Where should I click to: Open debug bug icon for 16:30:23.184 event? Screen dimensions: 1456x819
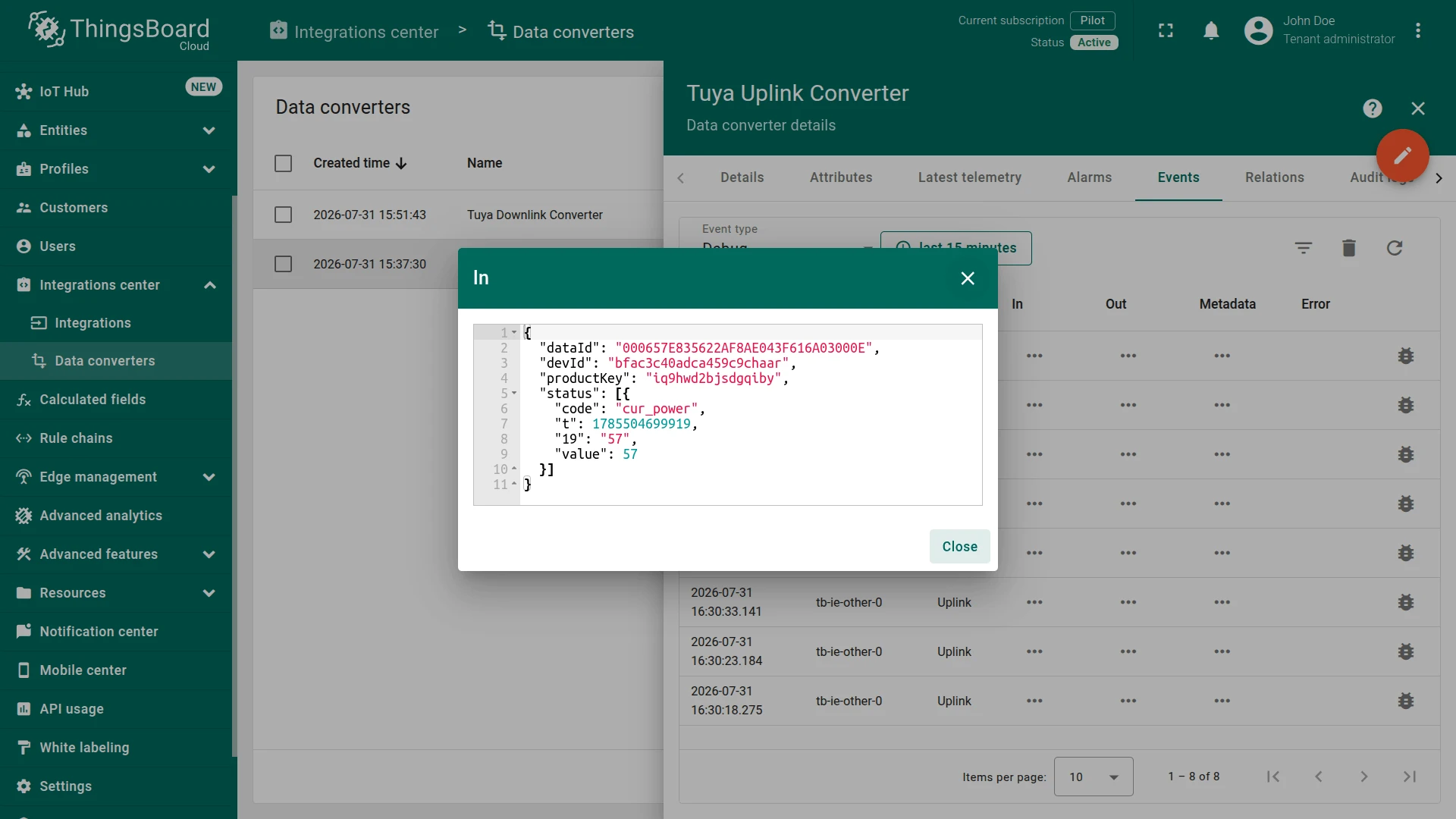click(x=1405, y=651)
